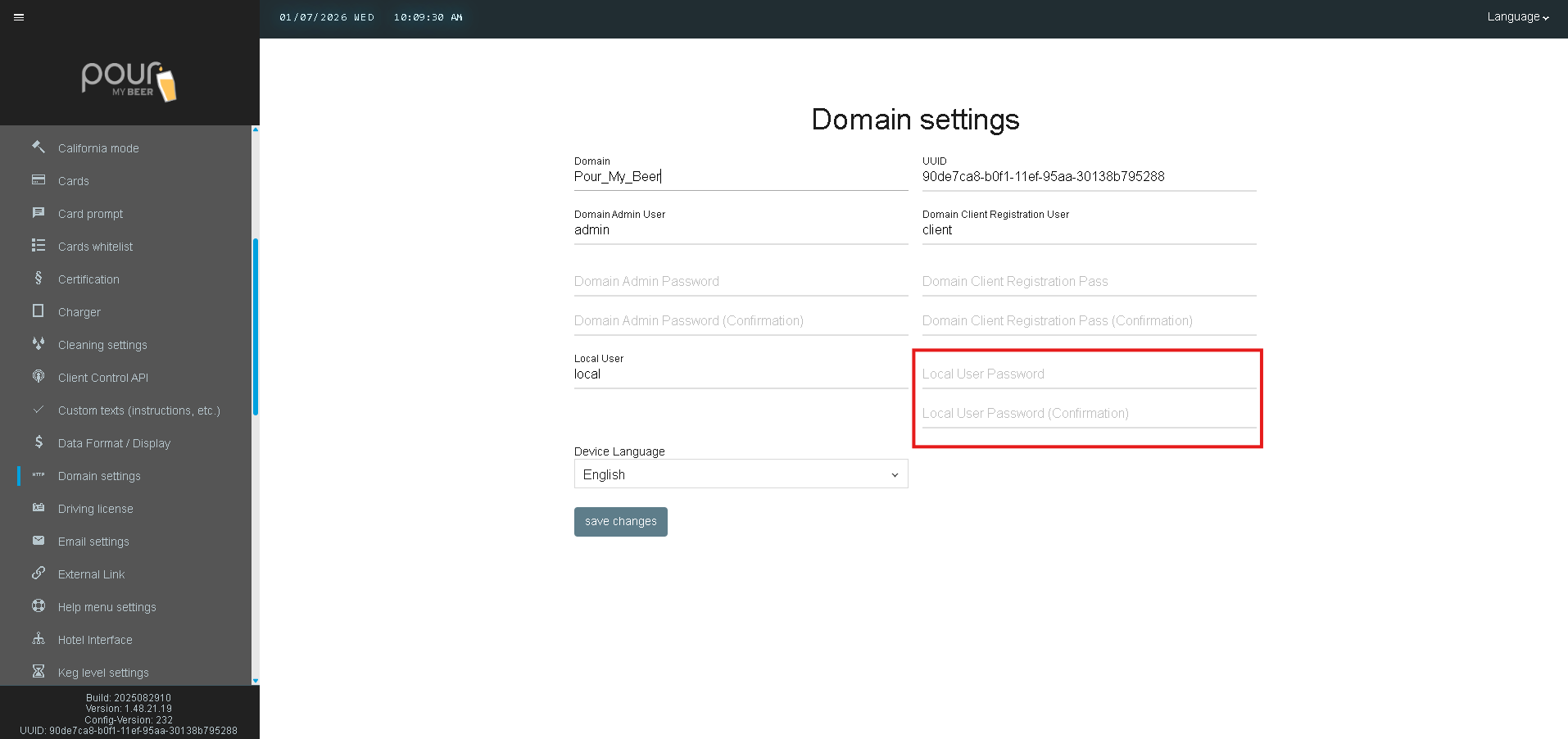Click the Keg level settings hourglass icon

pos(39,672)
